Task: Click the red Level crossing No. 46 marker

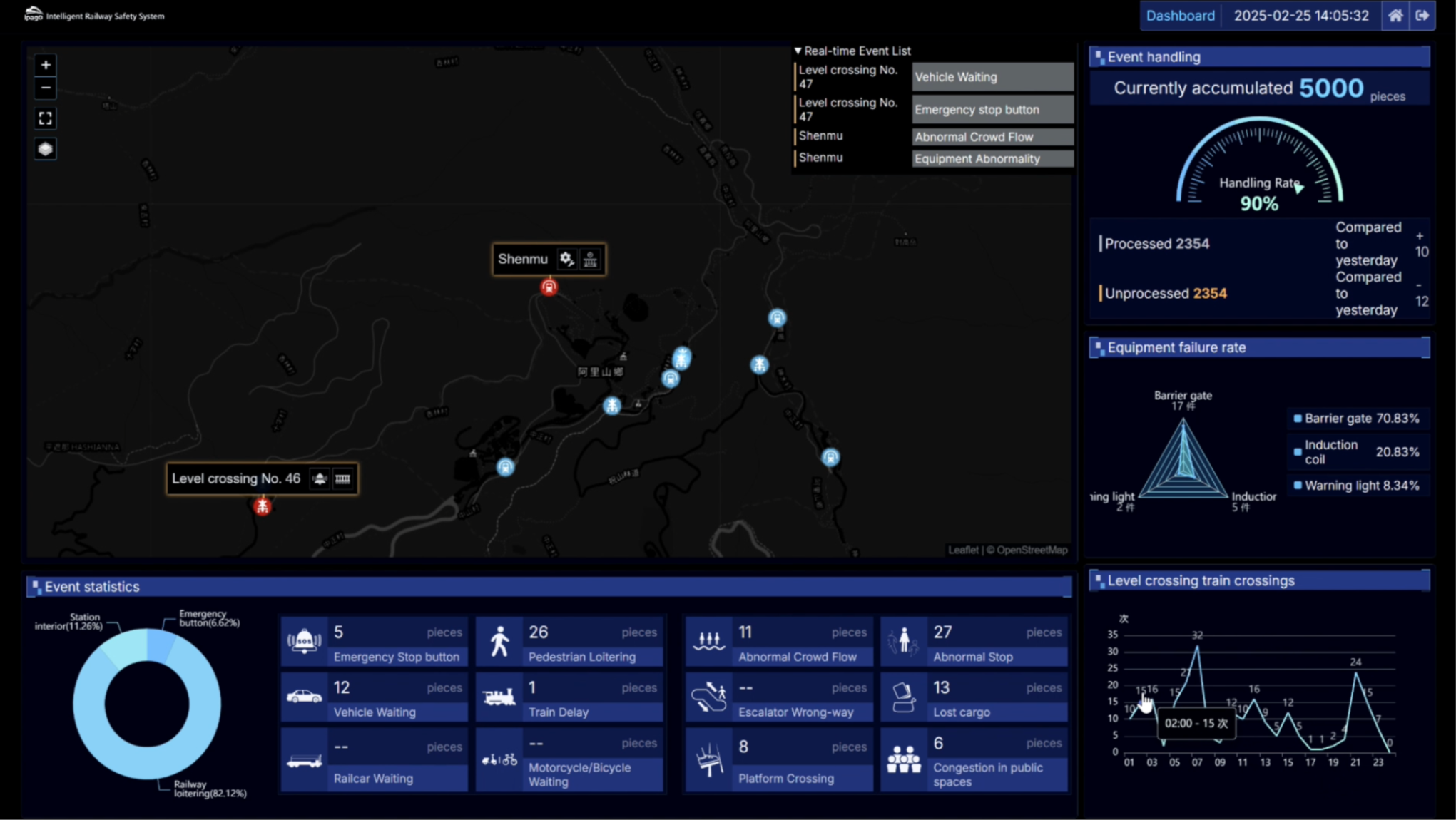Action: 263,506
